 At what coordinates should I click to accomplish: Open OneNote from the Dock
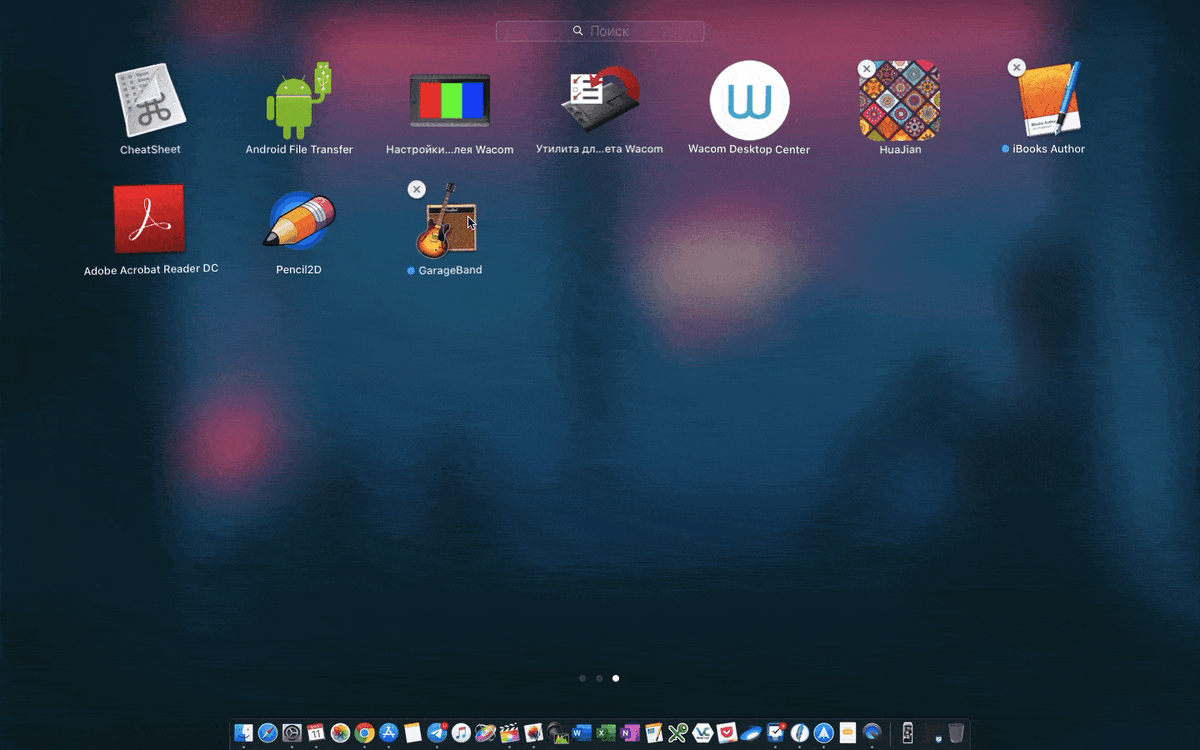pyautogui.click(x=628, y=733)
